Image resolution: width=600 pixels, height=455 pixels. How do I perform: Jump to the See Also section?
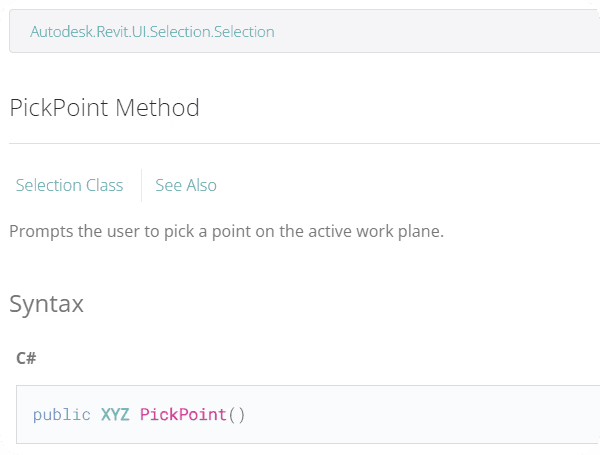click(186, 185)
